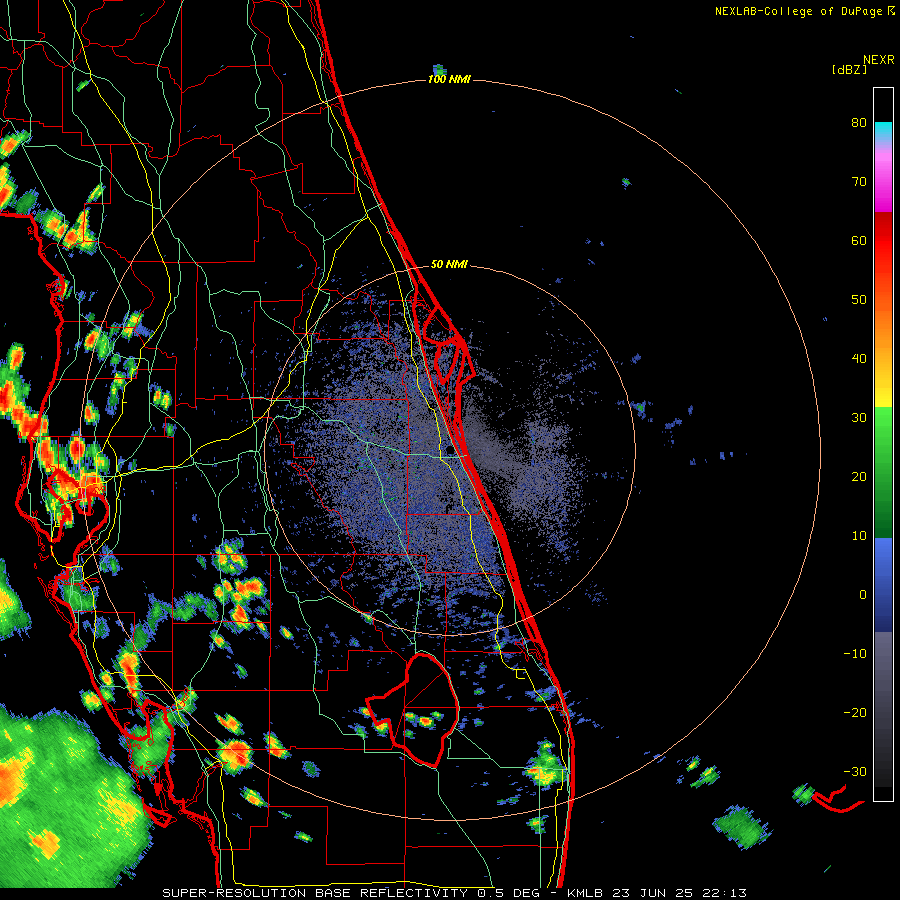Click the 0 value on dBZ scale
The height and width of the screenshot is (900, 900).
[x=863, y=595]
